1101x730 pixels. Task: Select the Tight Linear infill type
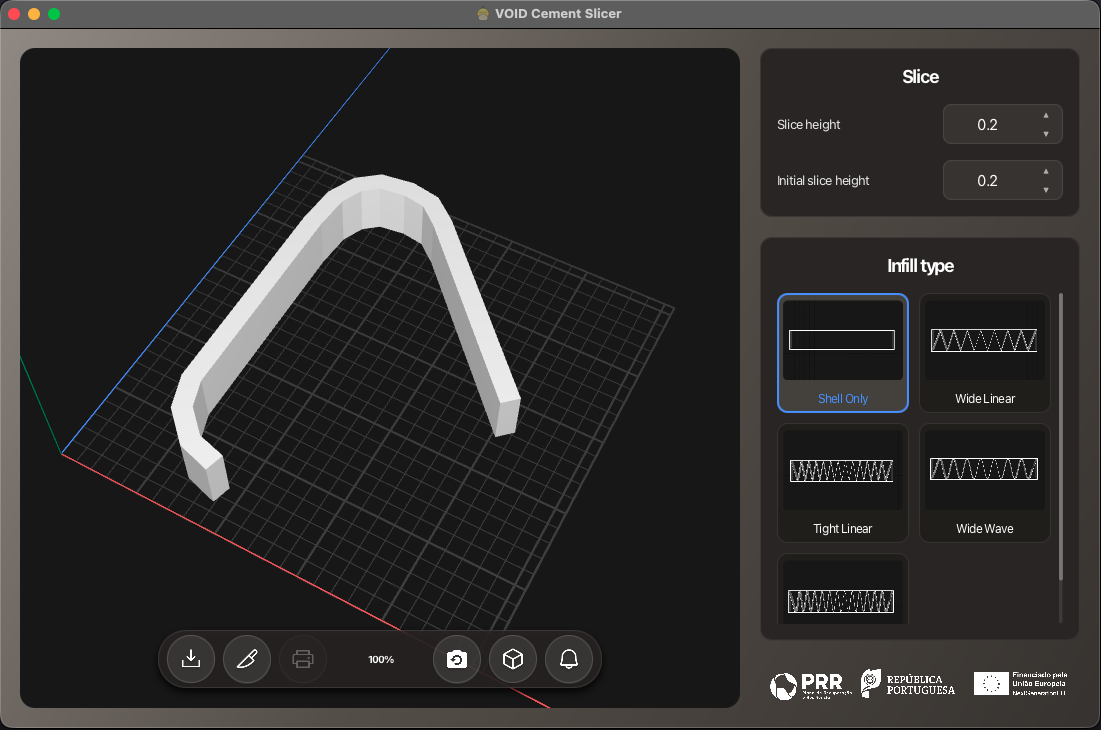click(843, 483)
